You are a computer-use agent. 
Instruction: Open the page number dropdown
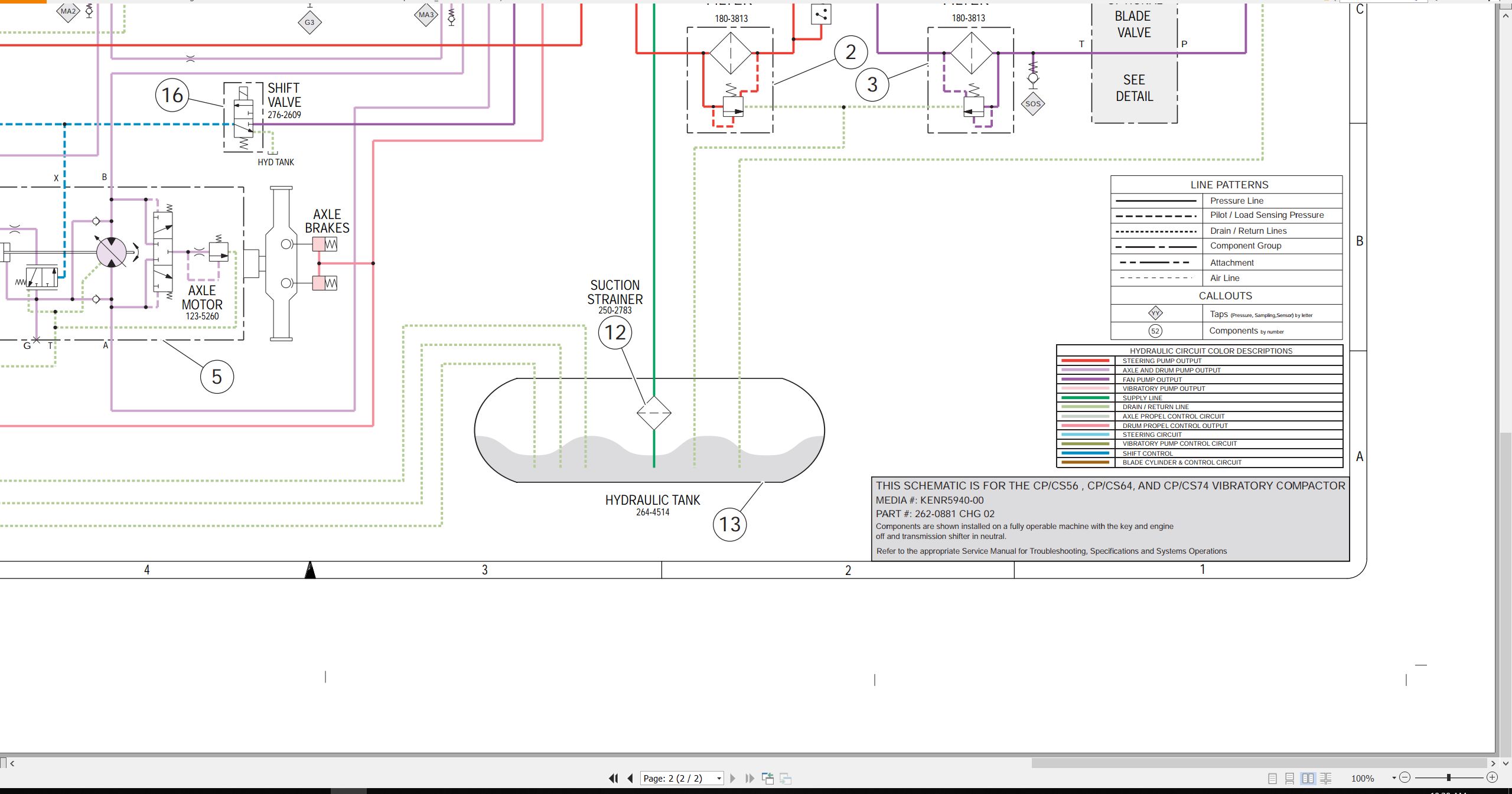coord(719,778)
